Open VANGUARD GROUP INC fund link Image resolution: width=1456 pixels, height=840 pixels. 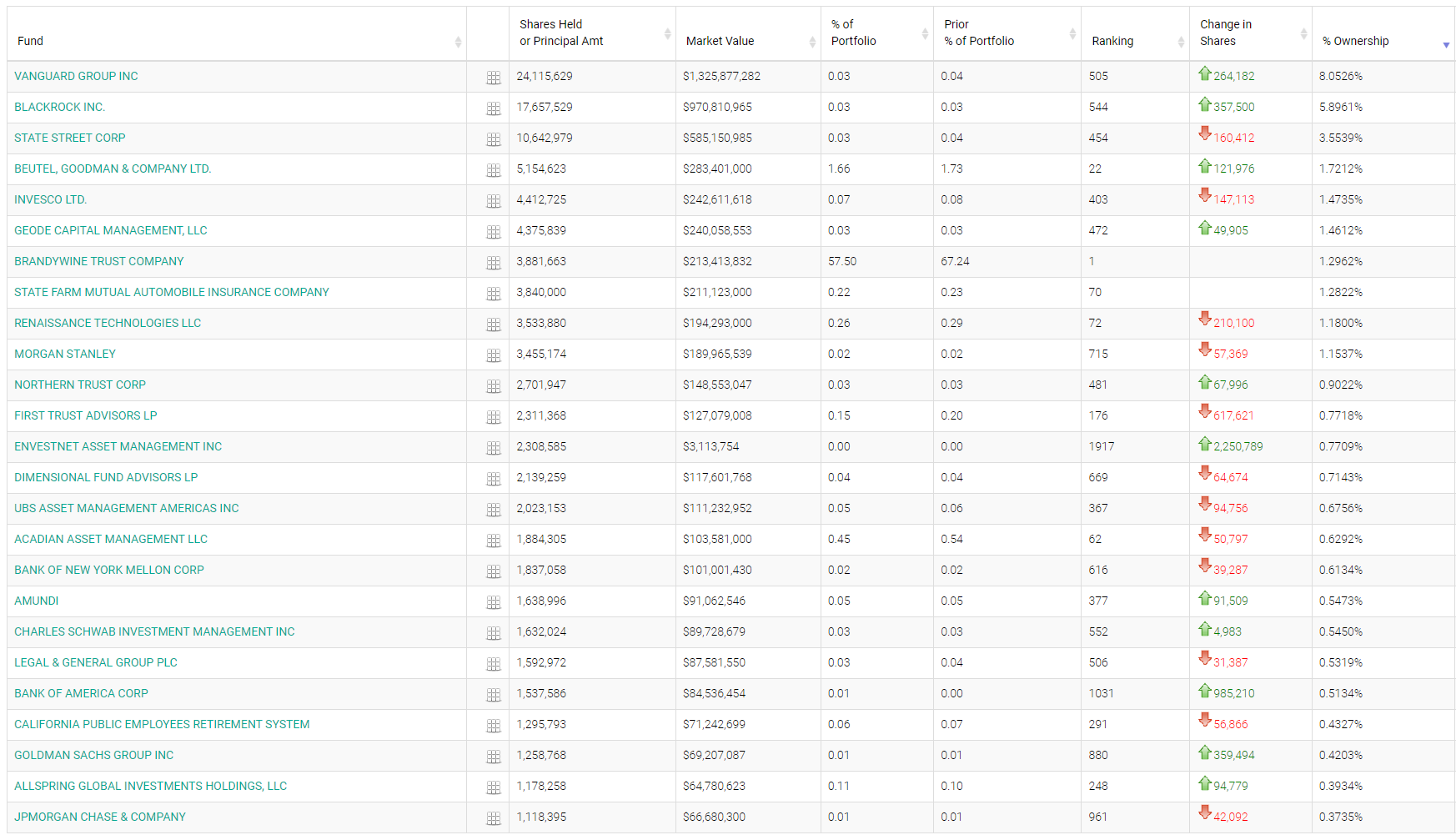[x=76, y=76]
